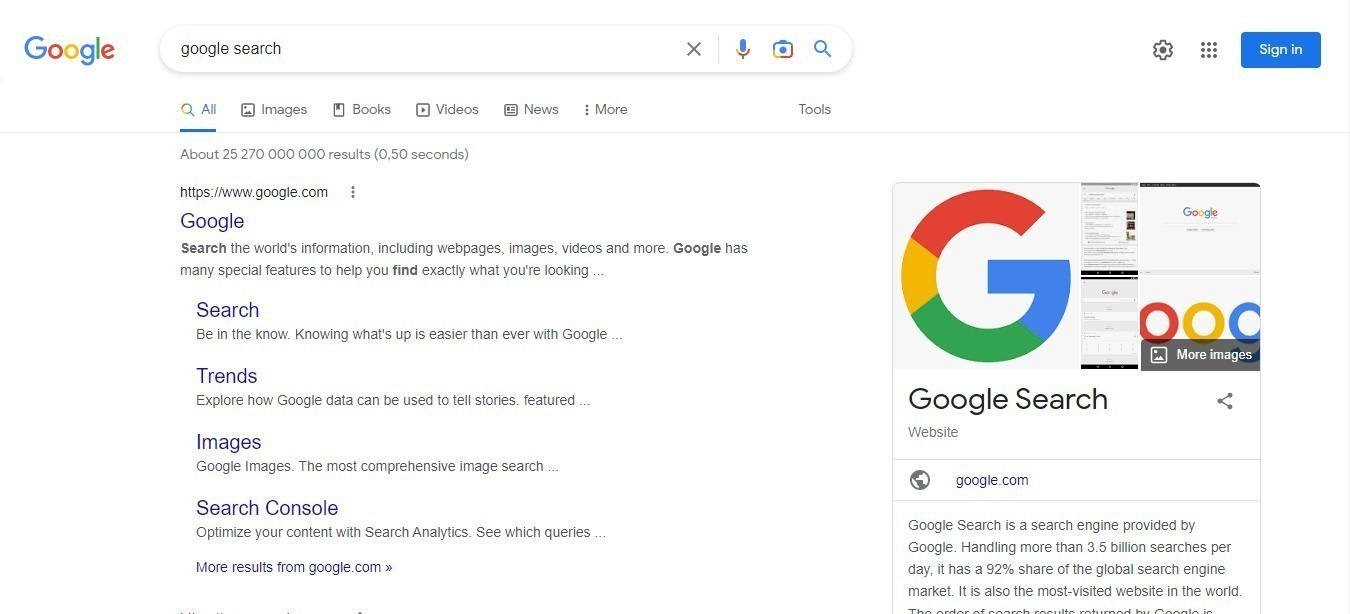Click inside the search input field
This screenshot has height=614, width=1350.
pos(420,49)
